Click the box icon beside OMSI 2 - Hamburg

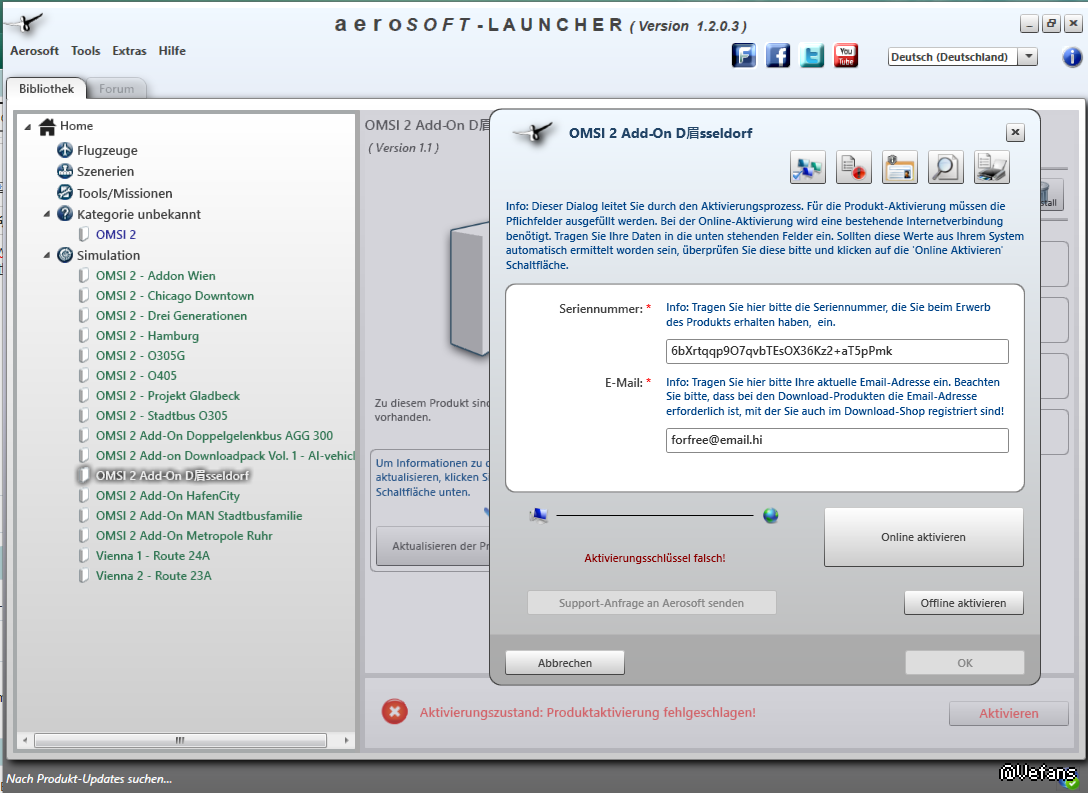83,336
